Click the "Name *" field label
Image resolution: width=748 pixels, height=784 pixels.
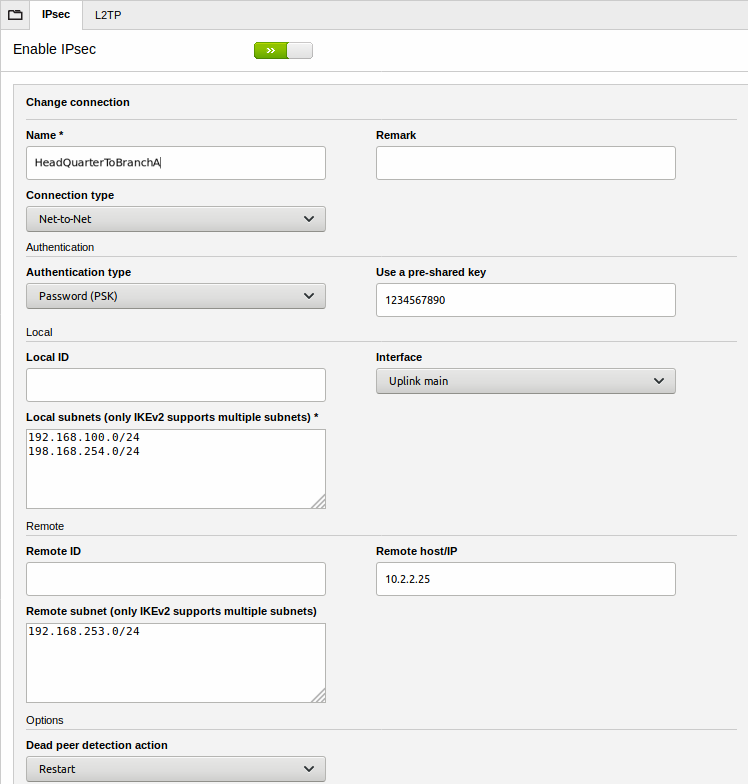tap(45, 135)
